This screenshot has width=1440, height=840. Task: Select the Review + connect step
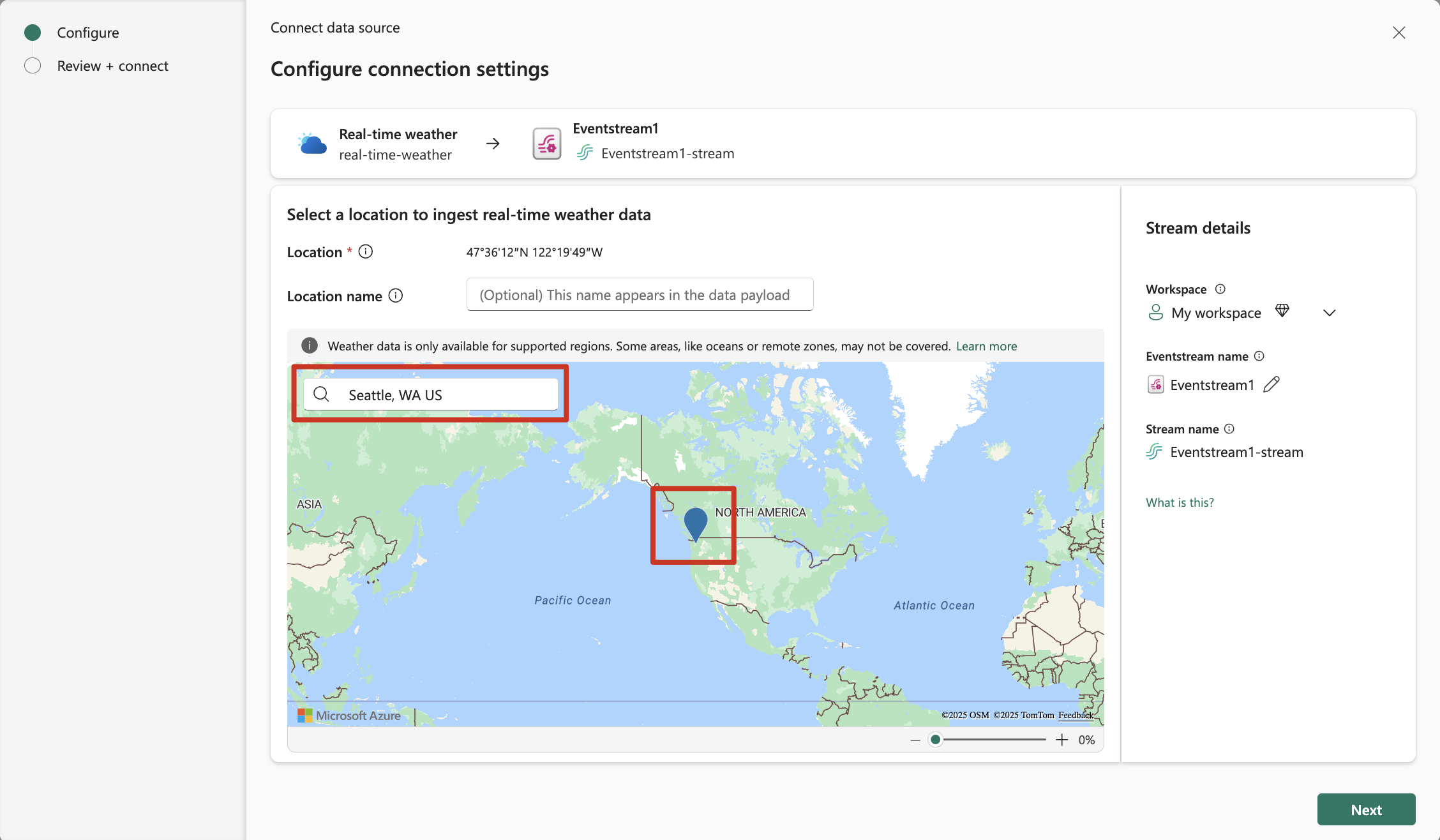click(112, 66)
